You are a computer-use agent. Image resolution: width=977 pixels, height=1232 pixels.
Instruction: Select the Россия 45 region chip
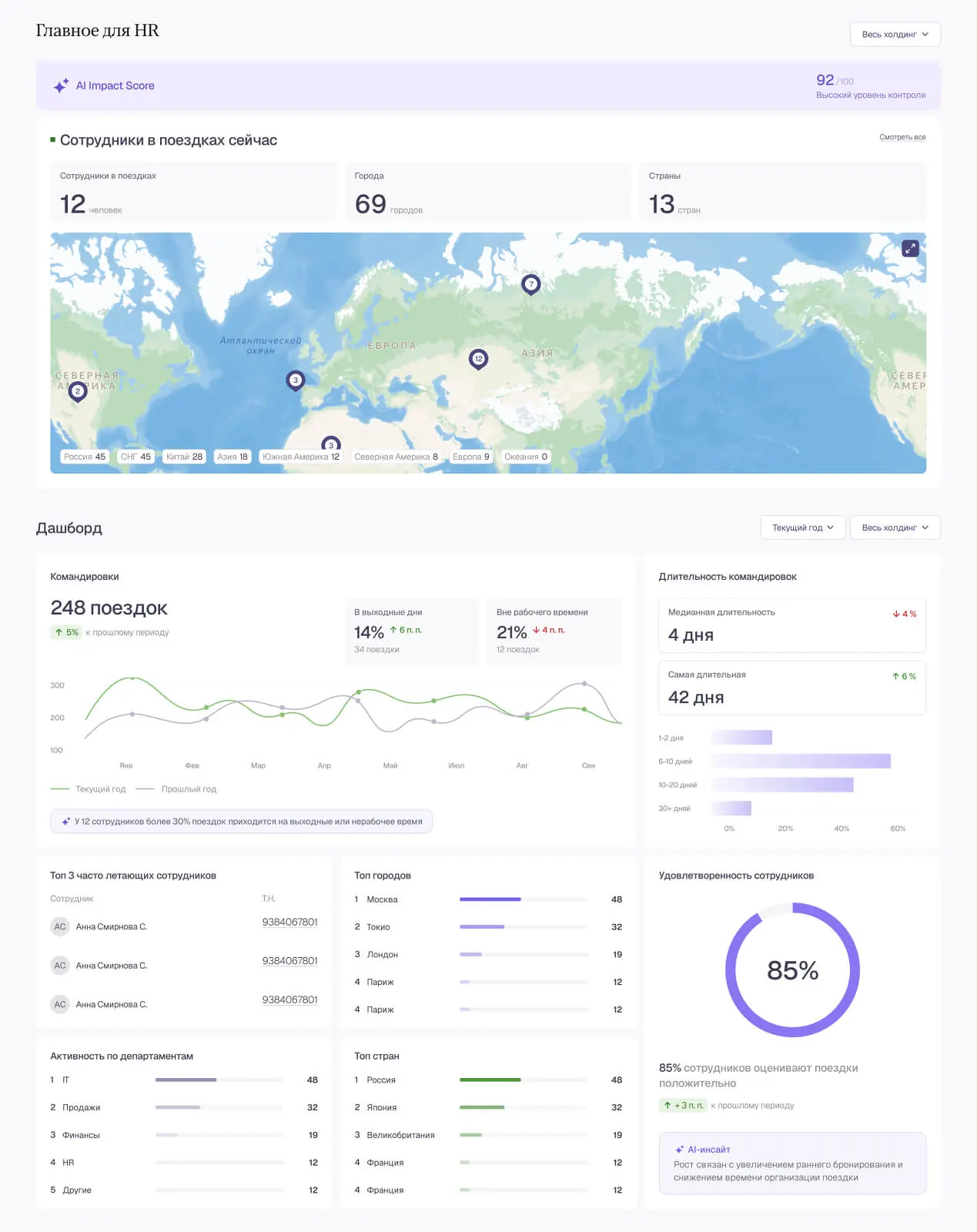point(85,457)
